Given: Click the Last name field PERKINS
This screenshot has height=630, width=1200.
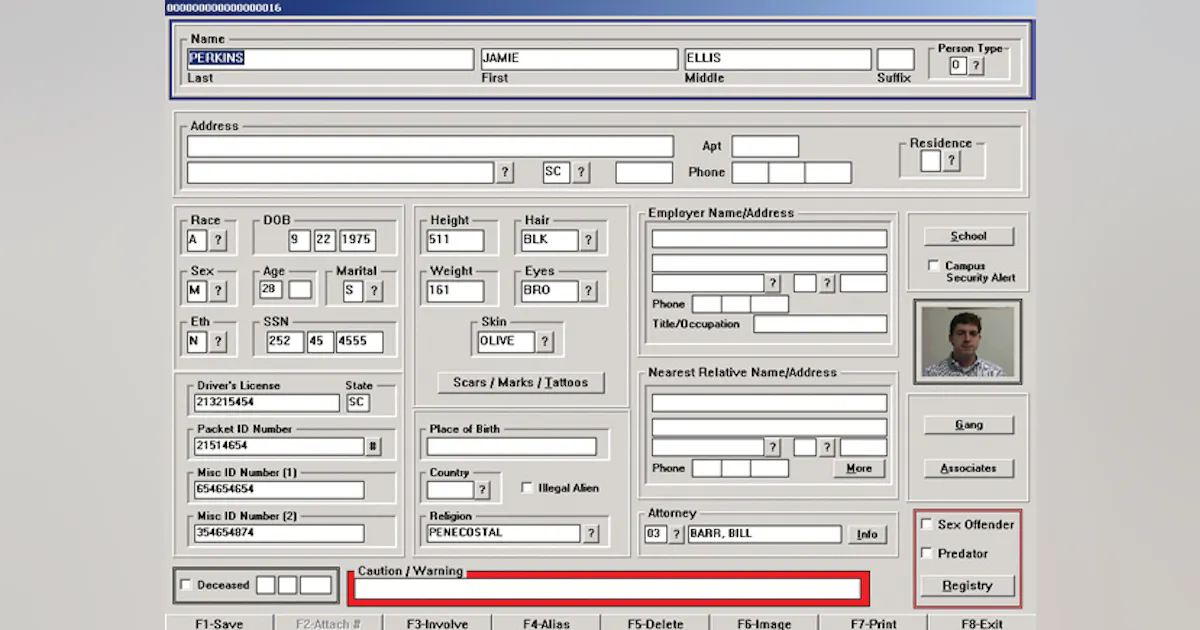Looking at the screenshot, I should pos(330,59).
